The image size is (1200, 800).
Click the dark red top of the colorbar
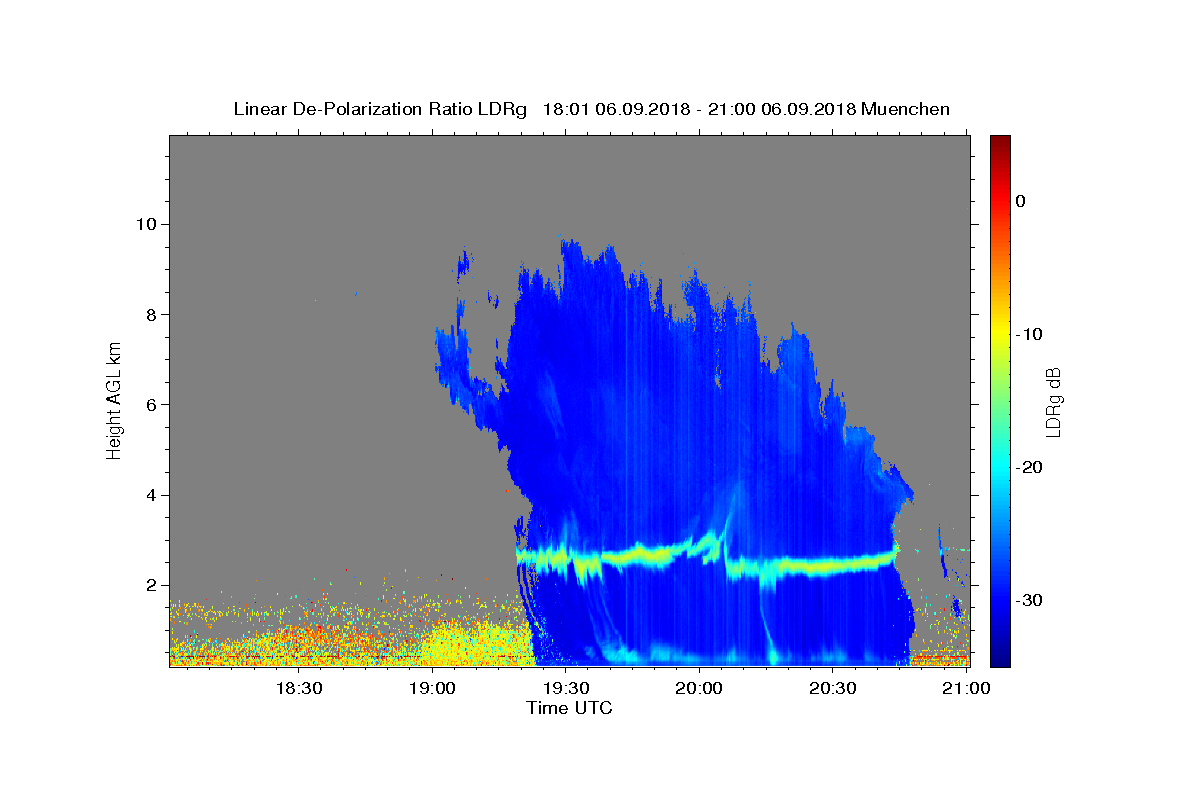1000,142
